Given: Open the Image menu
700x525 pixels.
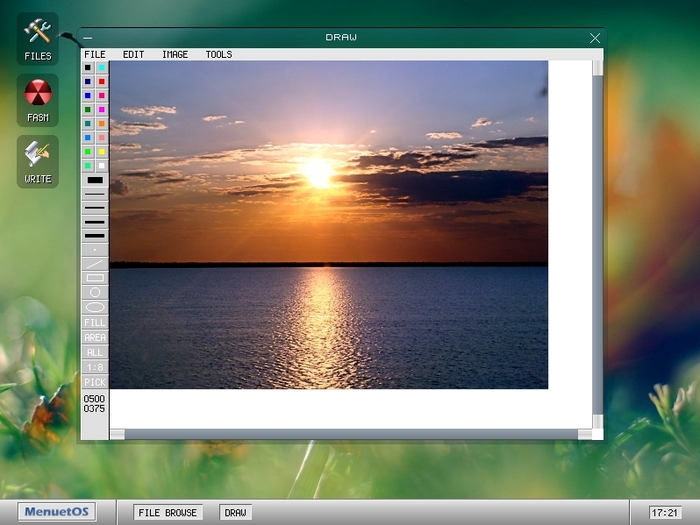Looking at the screenshot, I should (175, 54).
